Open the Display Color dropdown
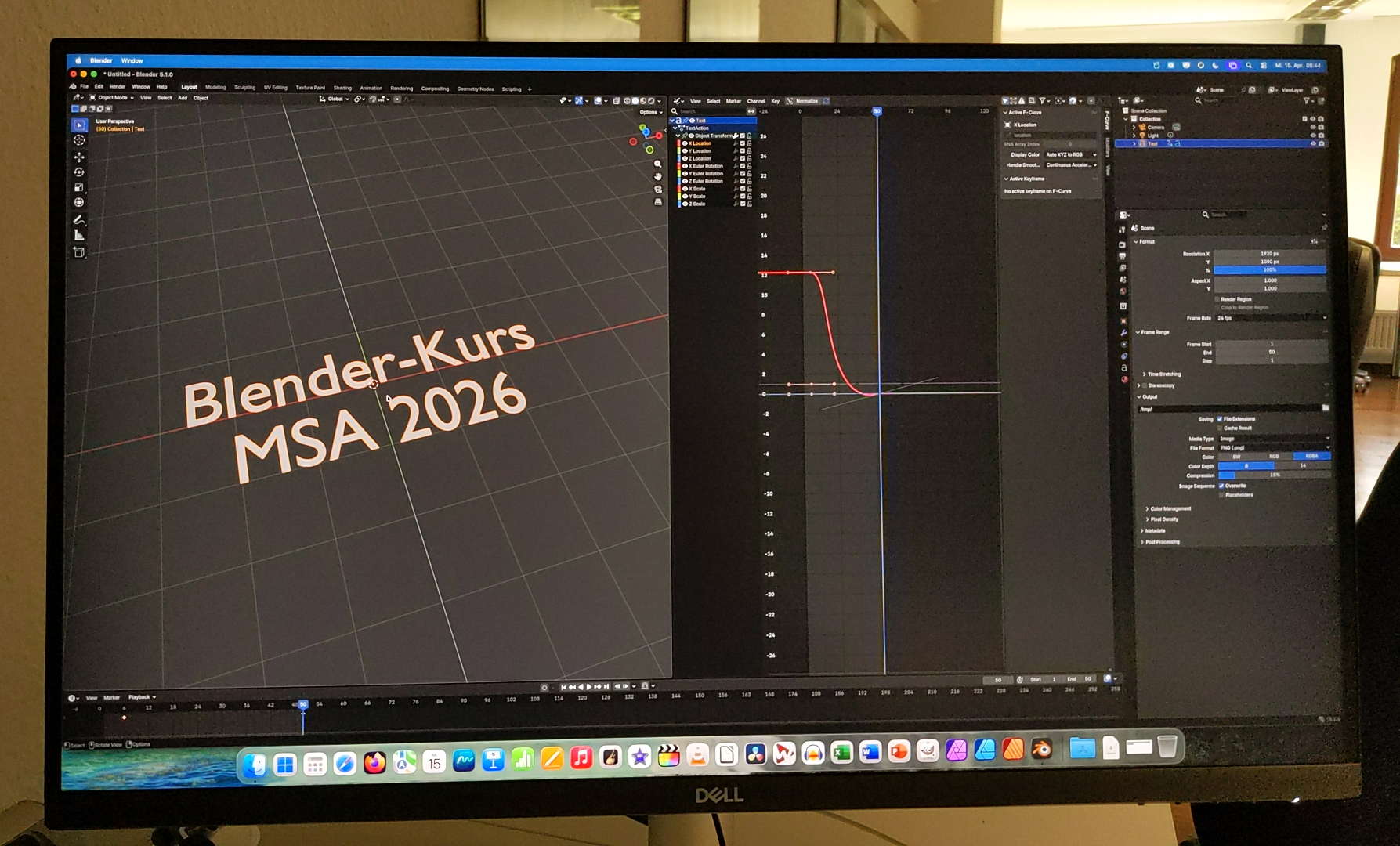This screenshot has height=846, width=1400. 1070,154
